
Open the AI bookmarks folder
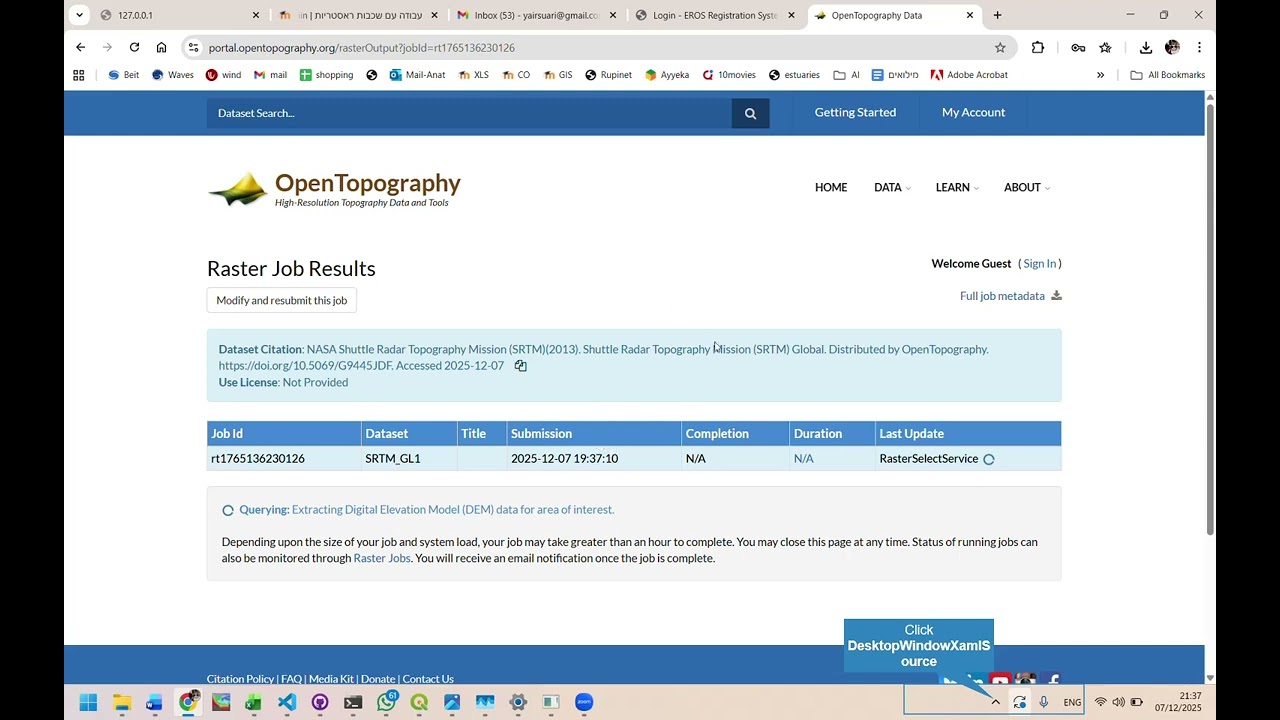point(846,75)
